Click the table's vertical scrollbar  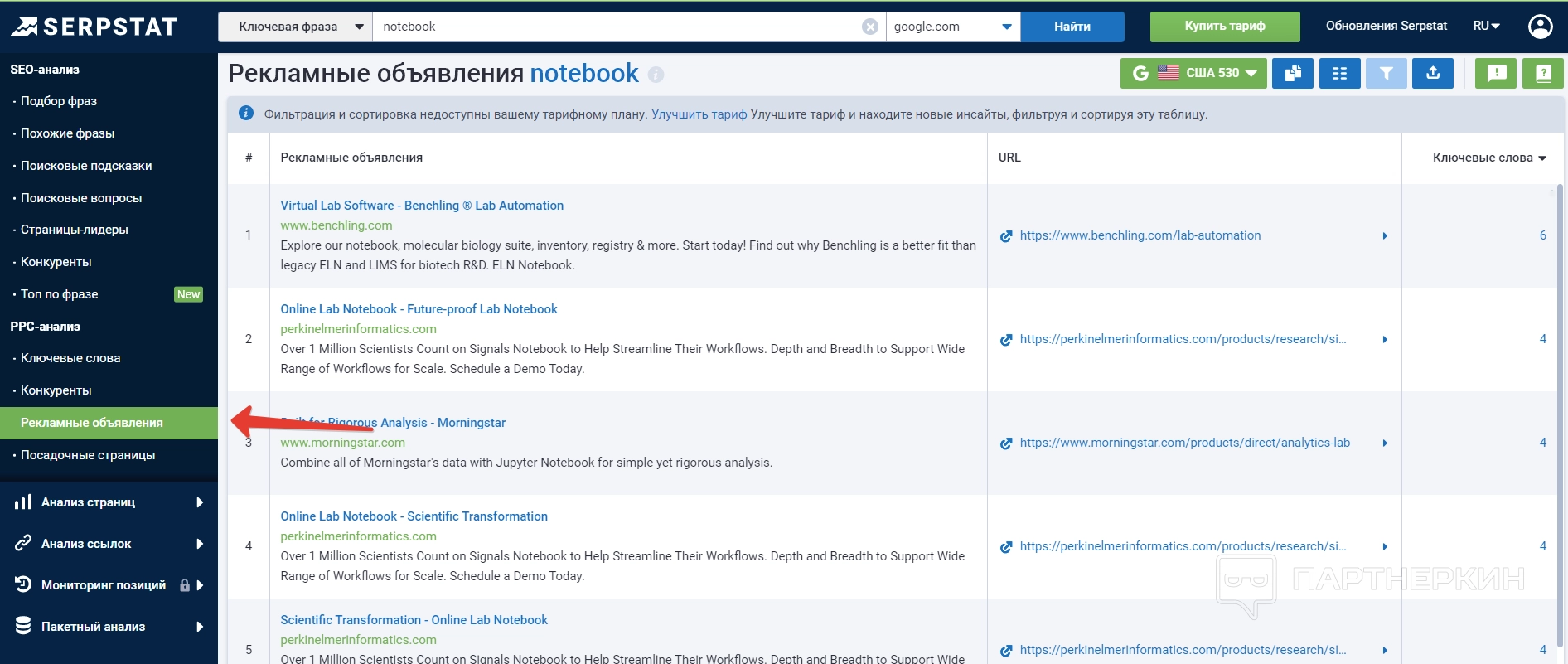click(1560, 414)
